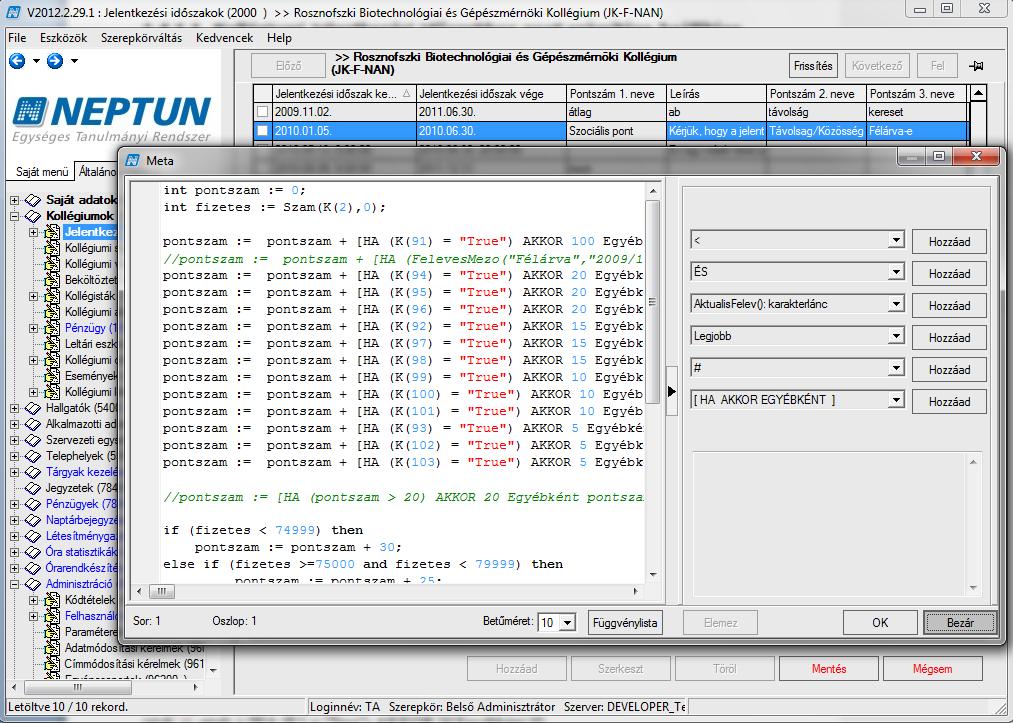
Task: Click in the Meta code editor text area
Action: [402, 384]
